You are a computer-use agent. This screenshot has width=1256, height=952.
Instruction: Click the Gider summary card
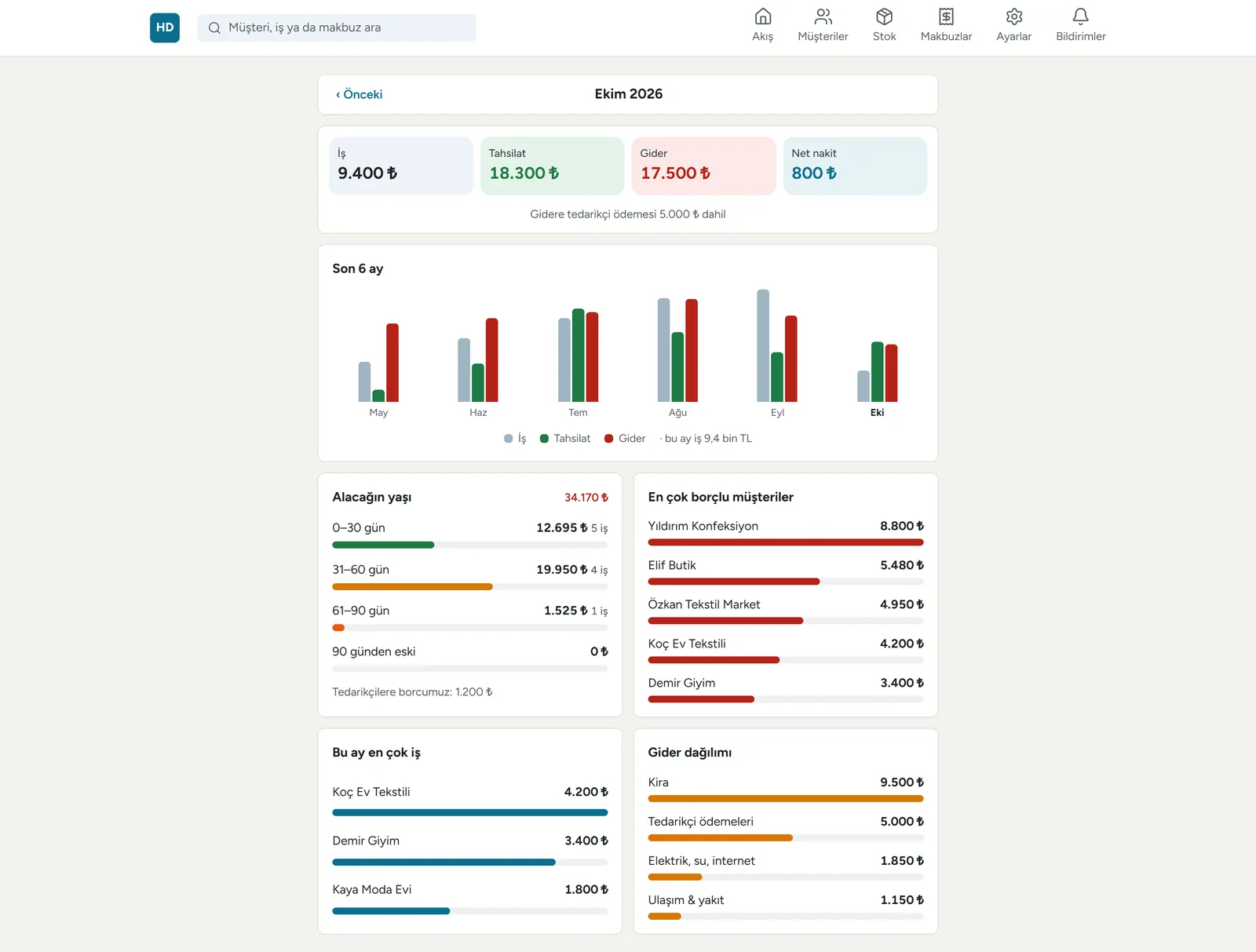click(x=703, y=166)
